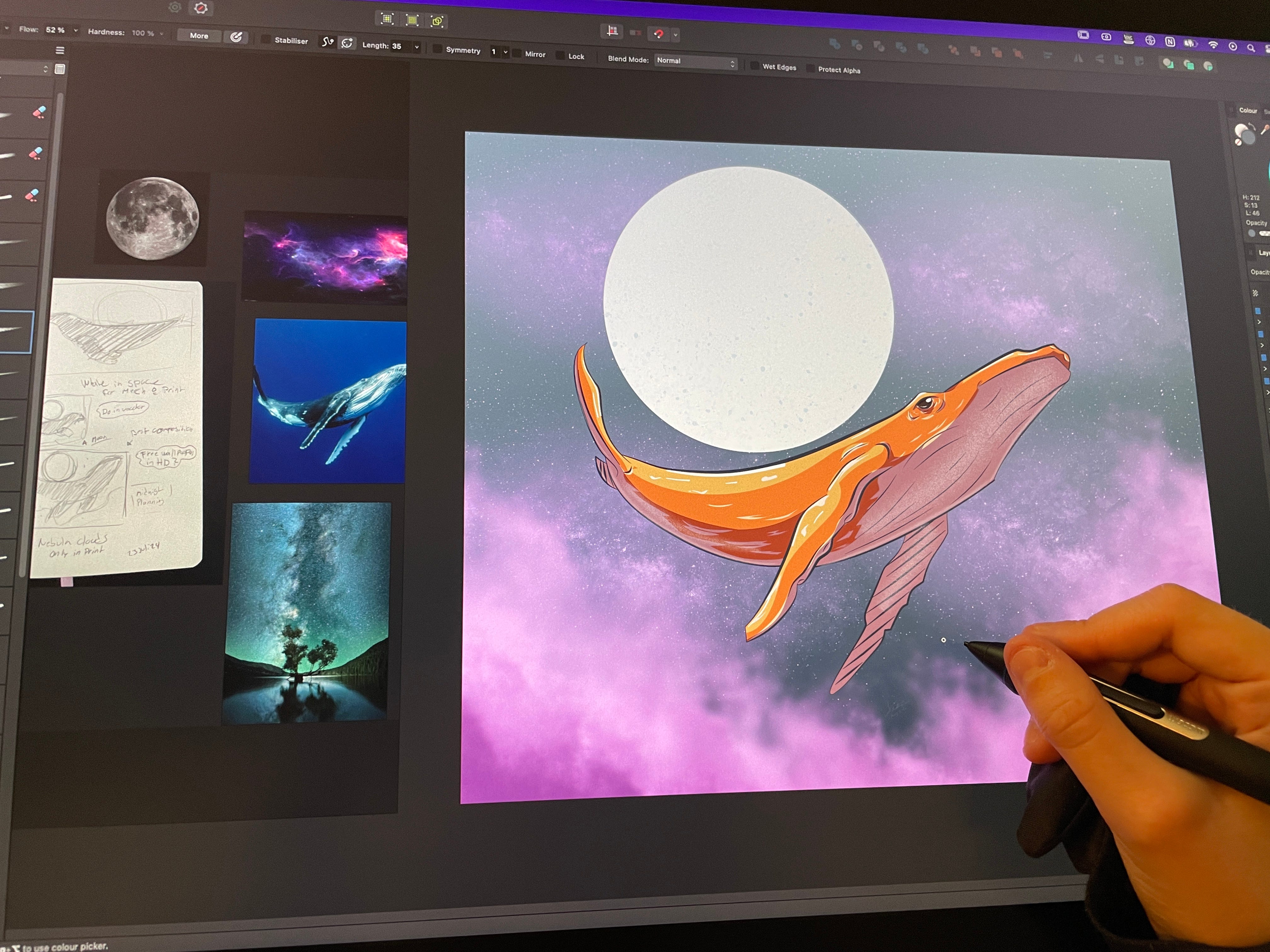Click the flip horizontal icon
1270x952 pixels.
pyautogui.click(x=1078, y=58)
